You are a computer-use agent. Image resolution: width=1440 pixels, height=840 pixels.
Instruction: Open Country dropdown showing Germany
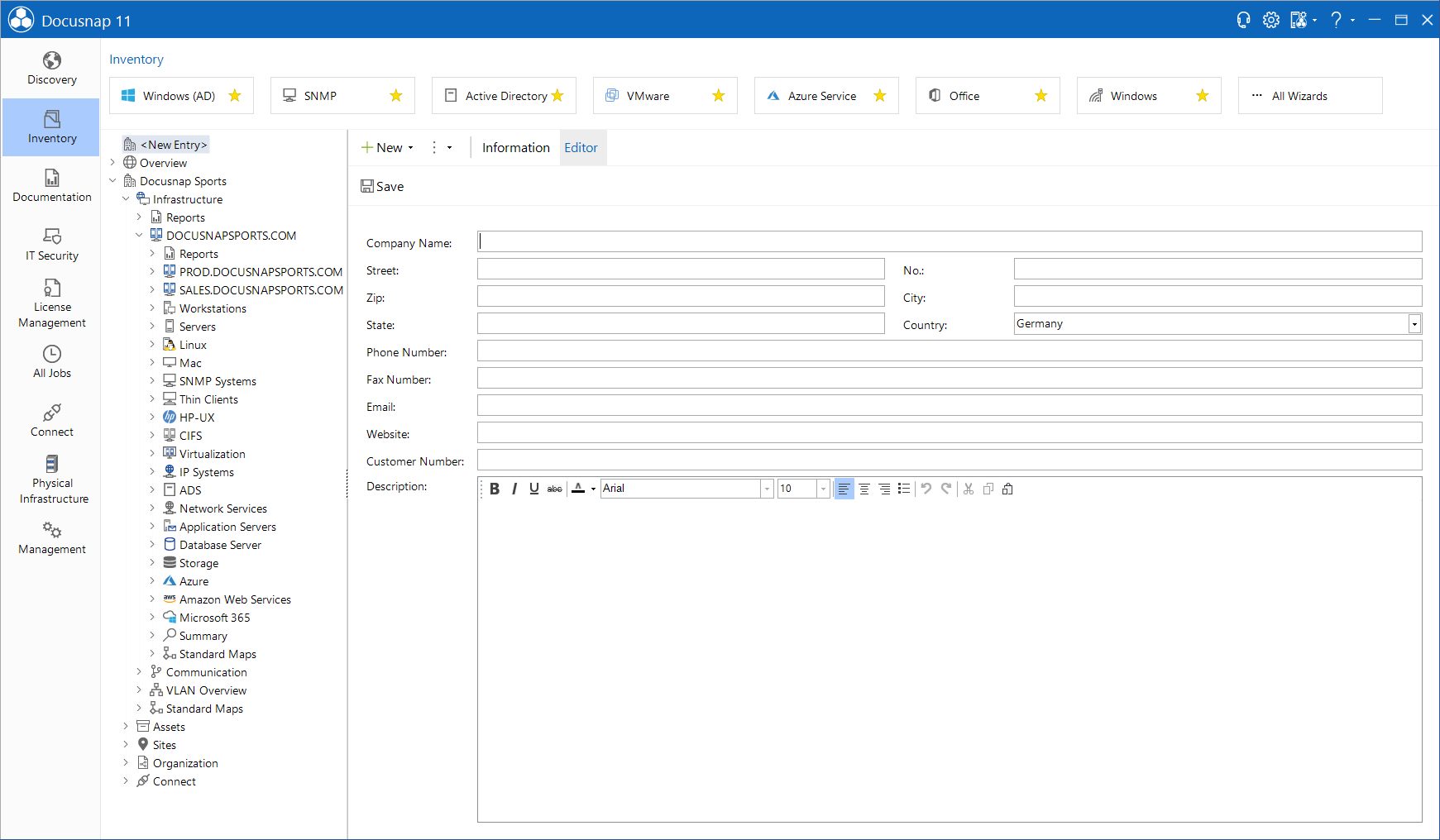coord(1415,324)
